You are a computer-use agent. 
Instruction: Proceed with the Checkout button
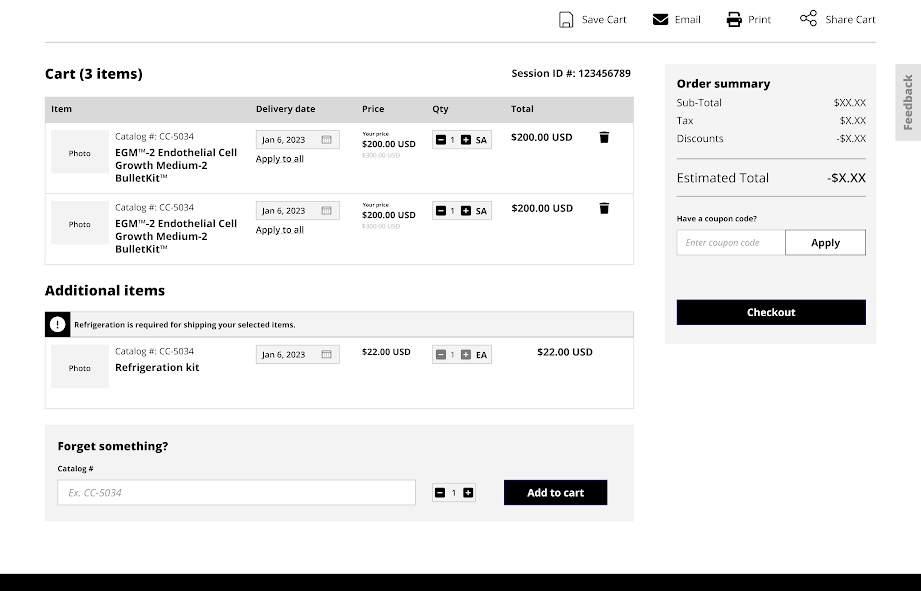coord(771,312)
